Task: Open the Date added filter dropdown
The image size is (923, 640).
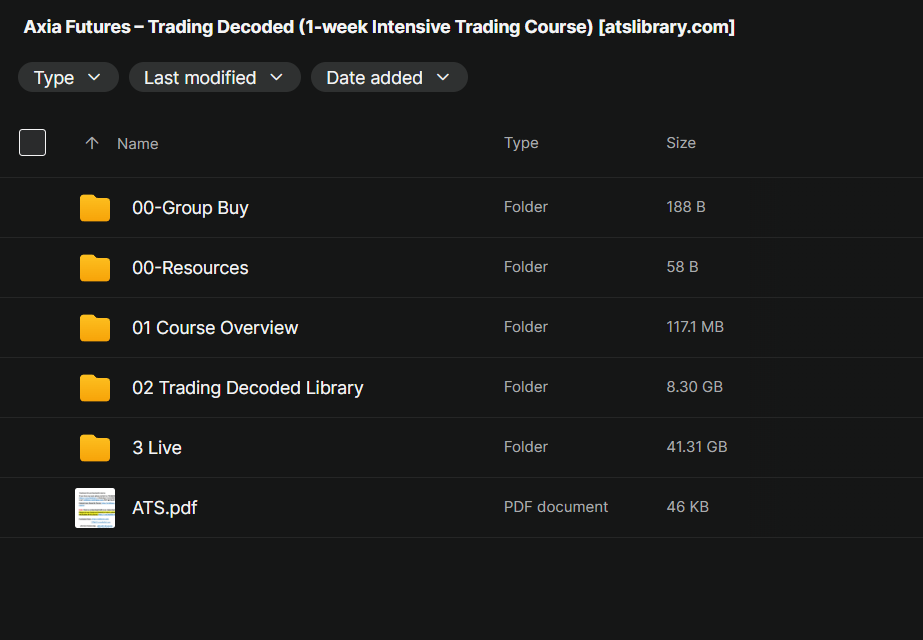Action: 389,77
